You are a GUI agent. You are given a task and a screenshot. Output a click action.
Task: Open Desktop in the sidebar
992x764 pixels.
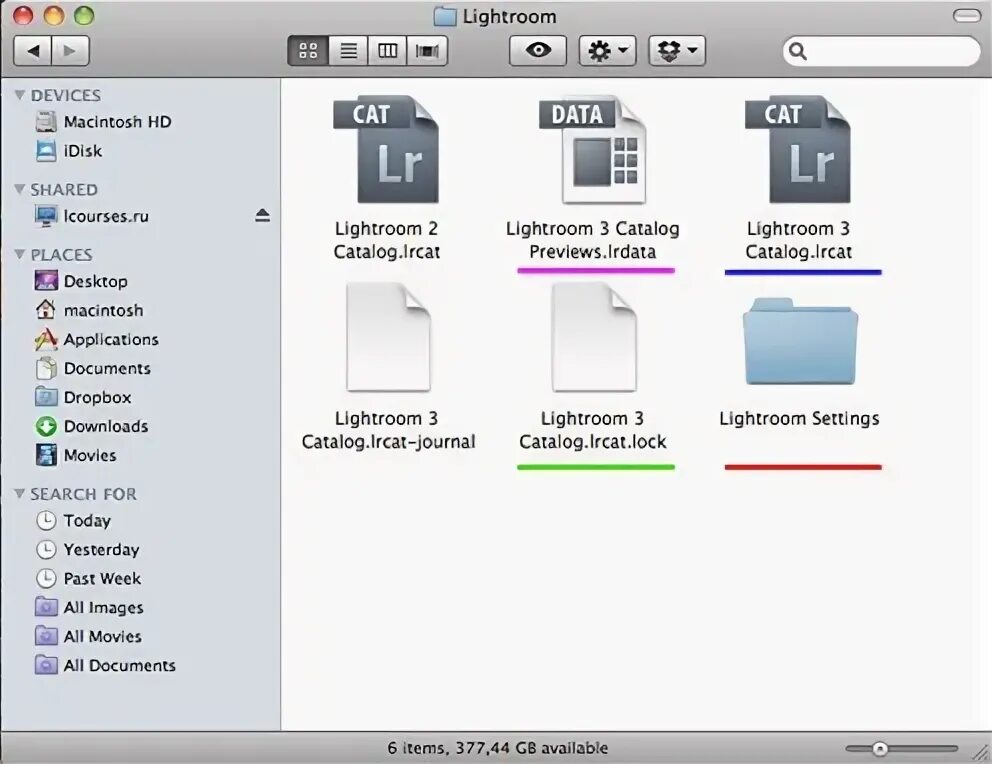[82, 281]
